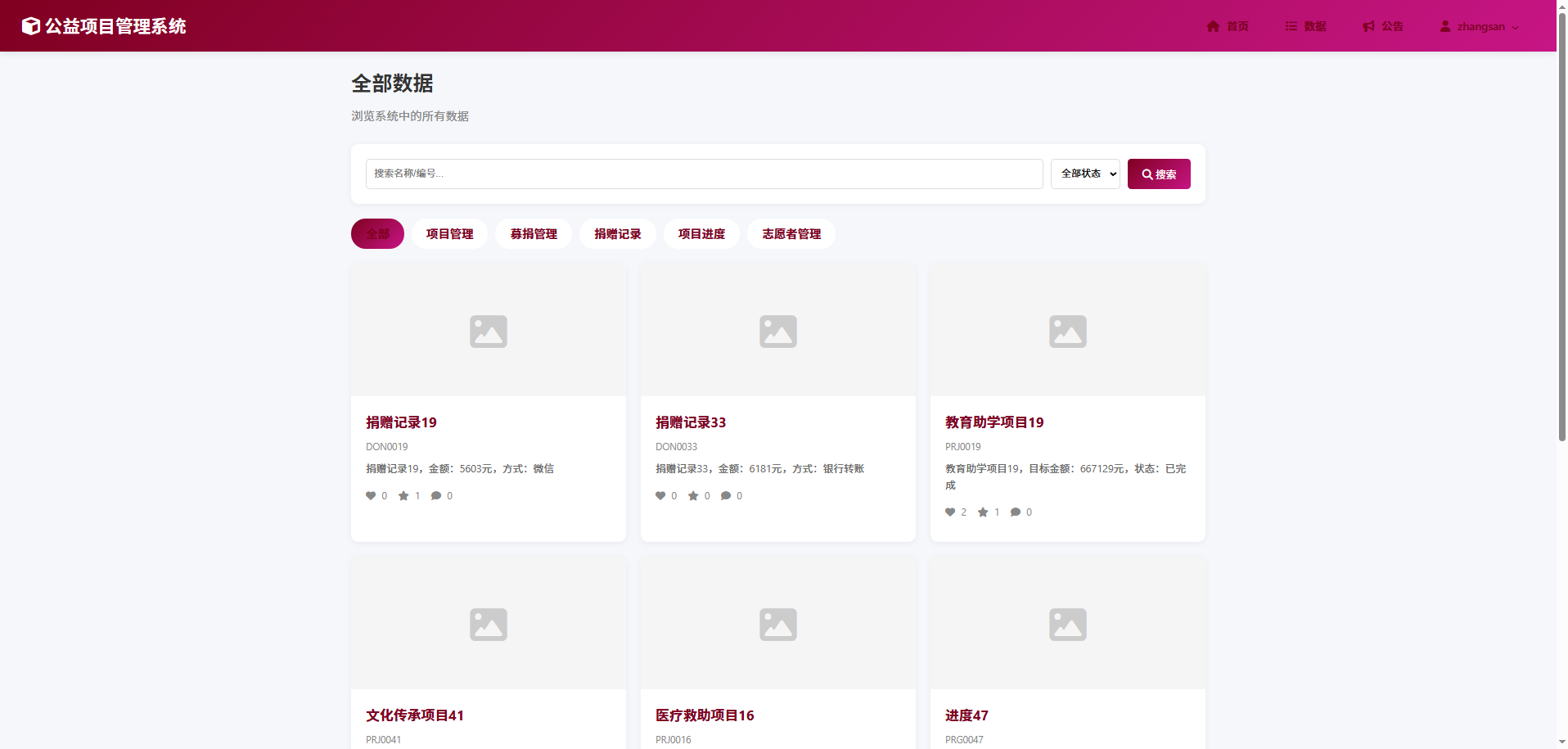Viewport: 1568px width, 749px height.
Task: Open the 首页 home nav link
Action: 1228,26
